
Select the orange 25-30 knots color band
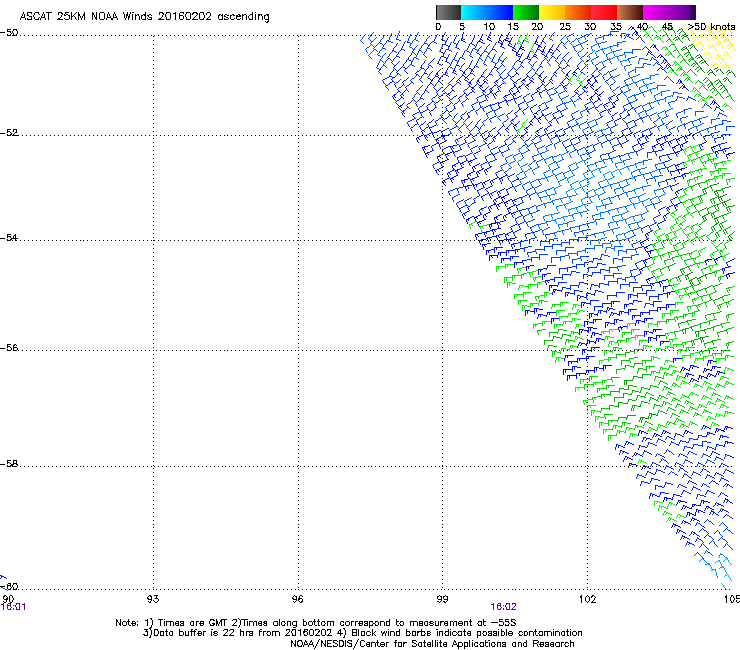578,12
